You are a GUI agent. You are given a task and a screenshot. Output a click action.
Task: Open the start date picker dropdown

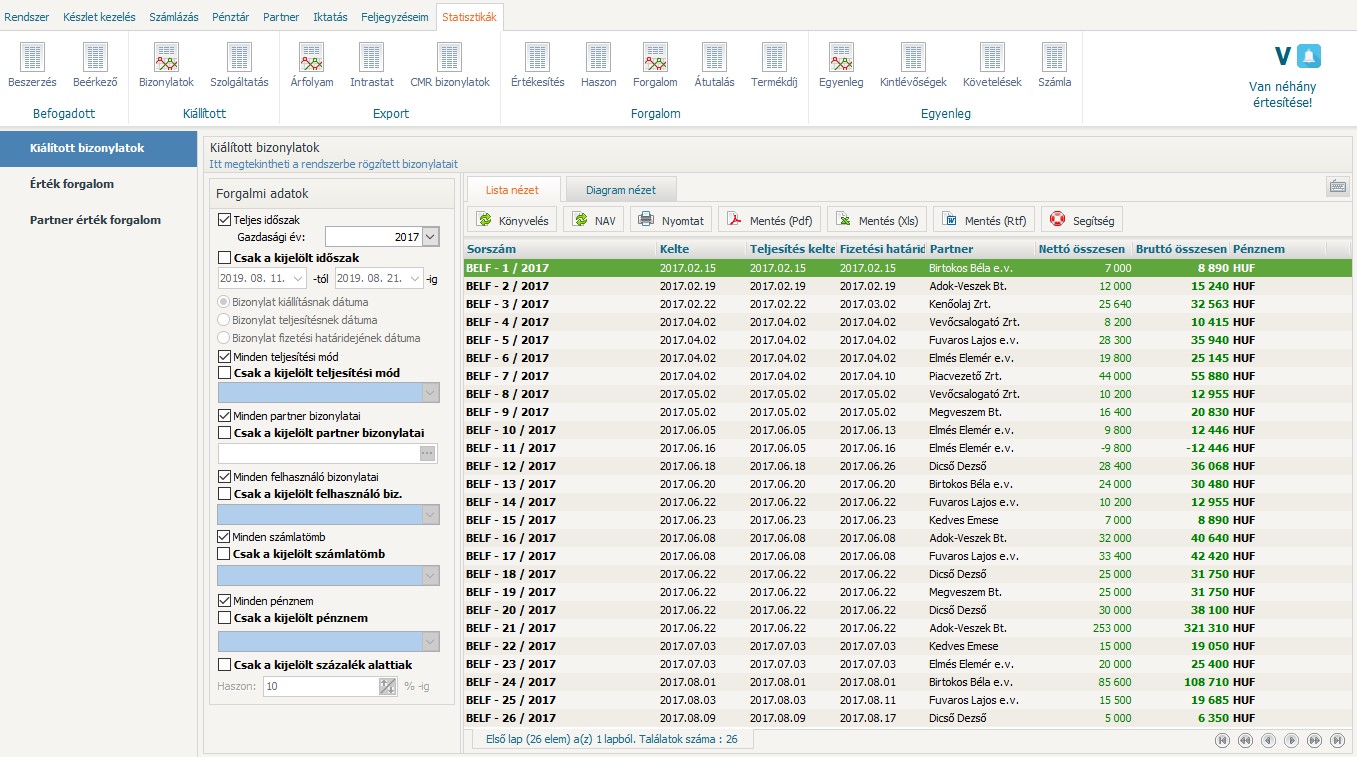point(299,280)
